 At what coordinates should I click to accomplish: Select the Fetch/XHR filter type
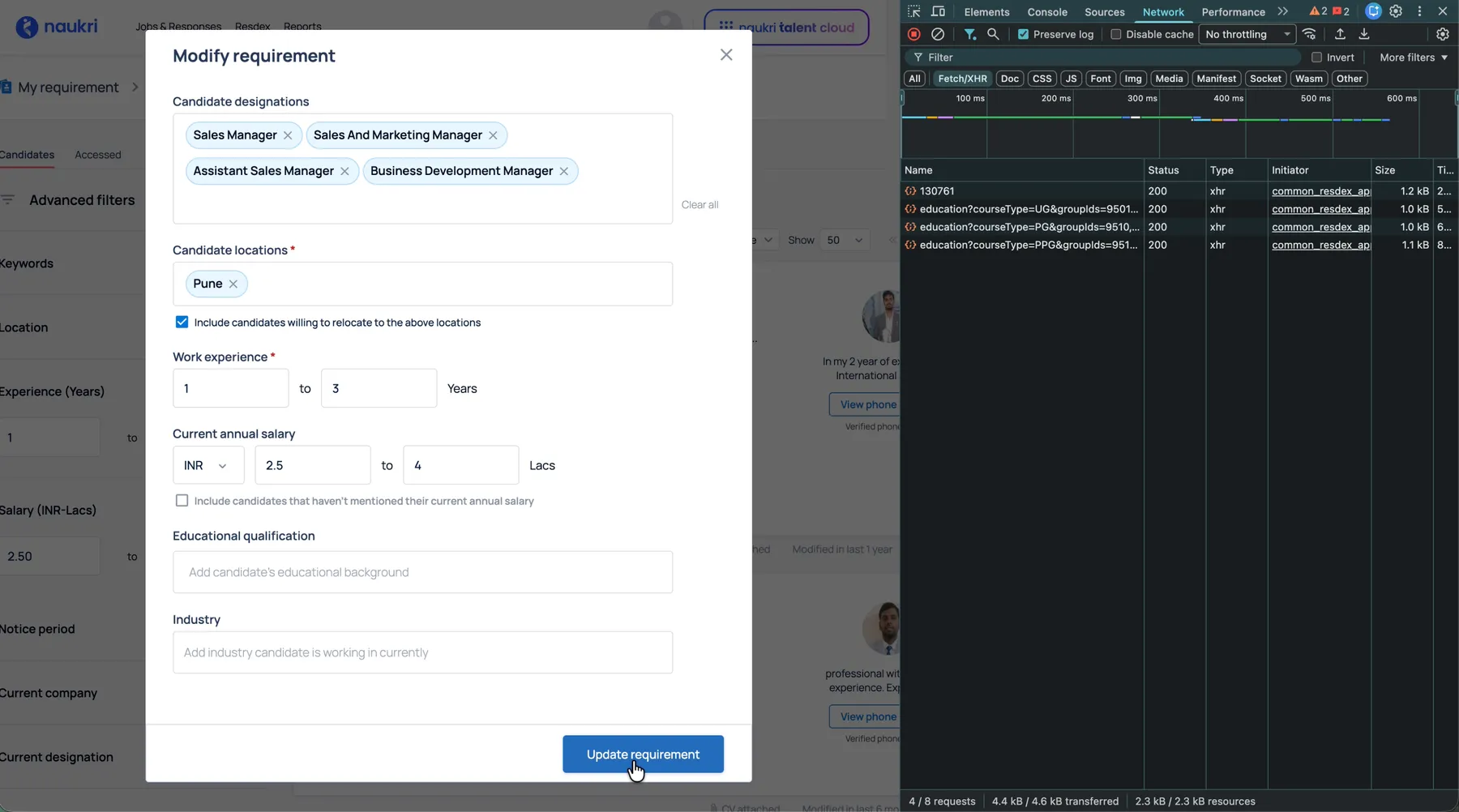[962, 79]
